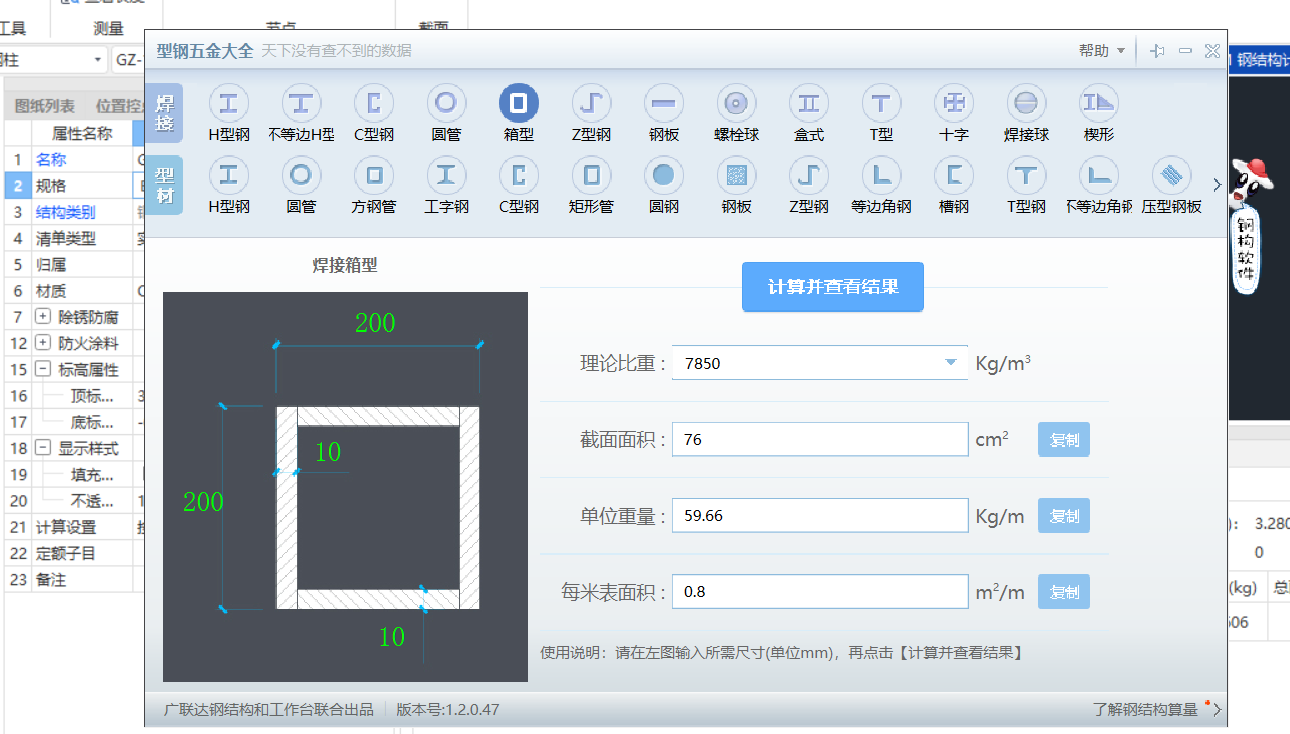The image size is (1290, 734).
Task: Open 了解钢结构算量 link
Action: pos(1145,710)
